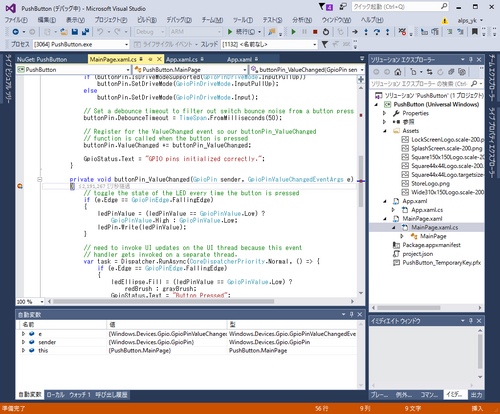
Task: Open the プロジェクト menu
Action: pyautogui.click(x=111, y=20)
